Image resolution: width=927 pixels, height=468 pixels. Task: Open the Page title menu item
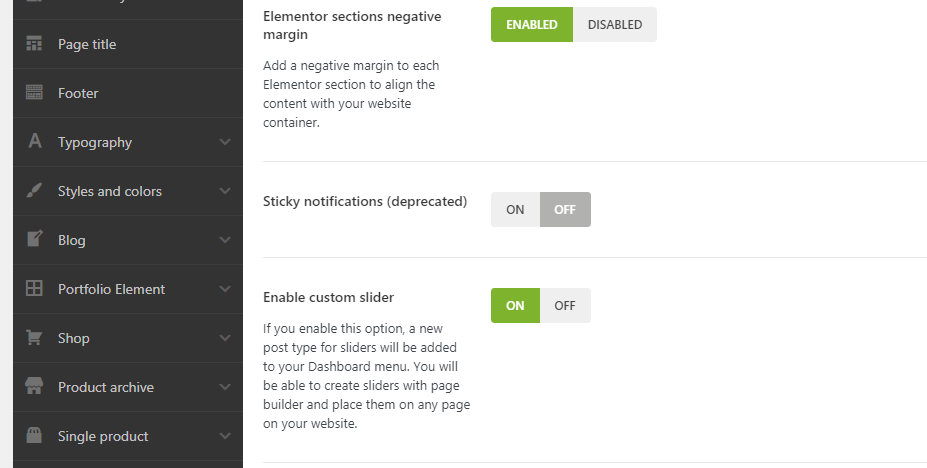(87, 44)
